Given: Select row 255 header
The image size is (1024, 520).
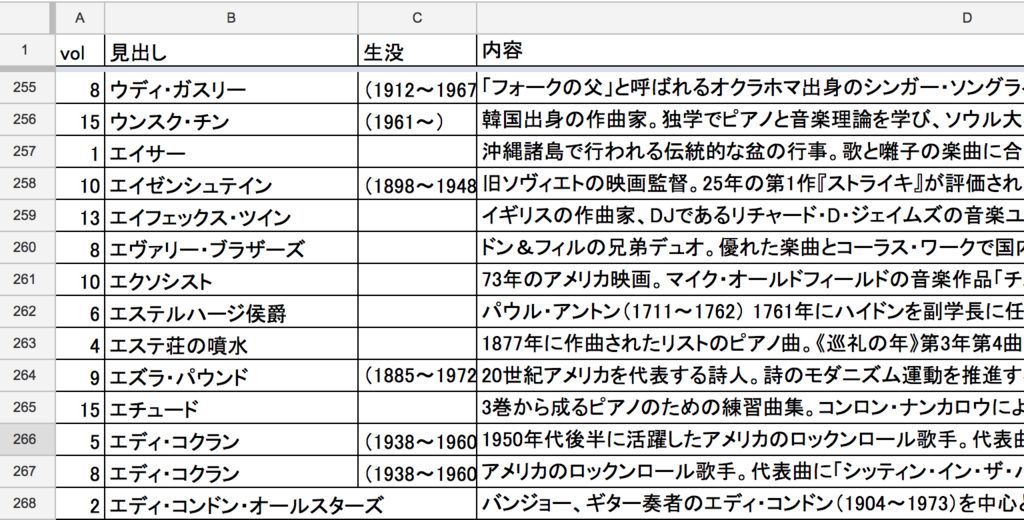Looking at the screenshot, I should pos(25,87).
